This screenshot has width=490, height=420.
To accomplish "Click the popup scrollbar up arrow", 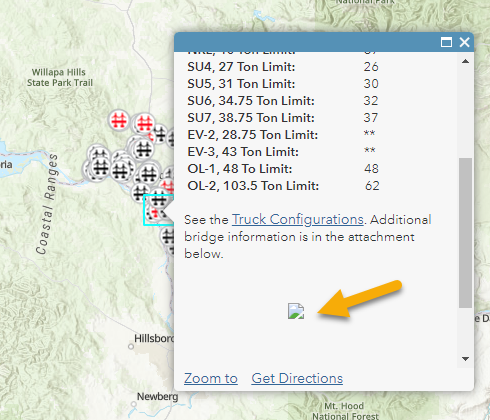I will click(465, 61).
